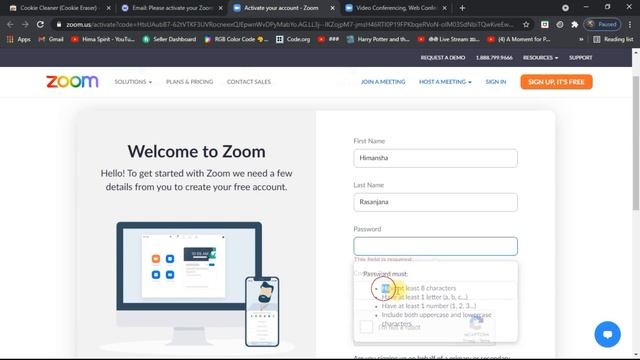The image size is (640, 360).
Task: Reload the Zoom activation page
Action: pos(40,24)
